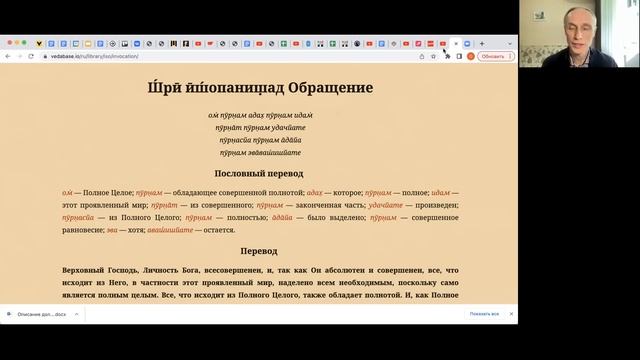This screenshot has width=640, height=360.
Task: Open the word link адах̣
Action: click(314, 193)
